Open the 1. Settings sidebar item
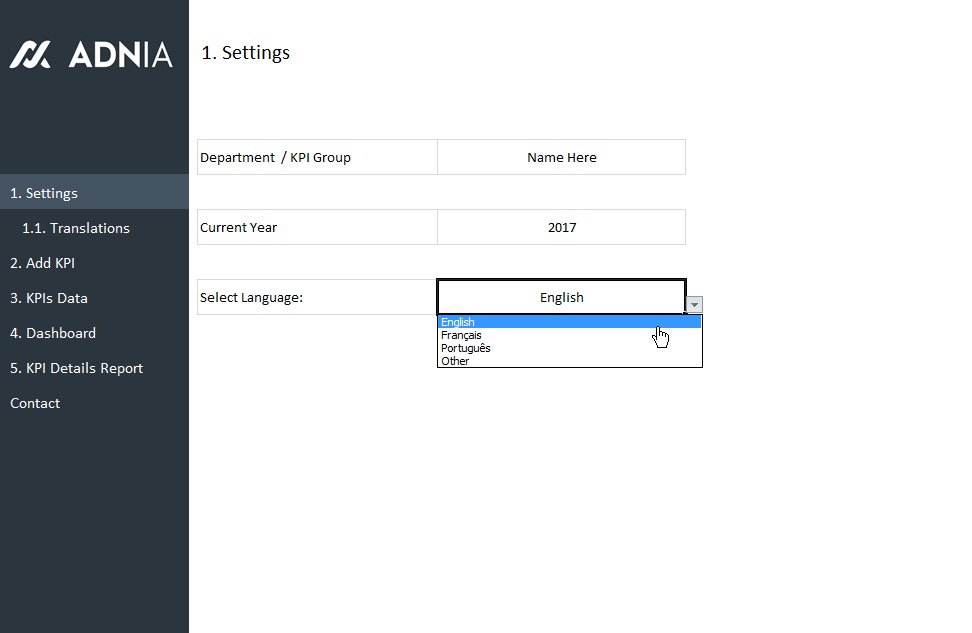 44,193
